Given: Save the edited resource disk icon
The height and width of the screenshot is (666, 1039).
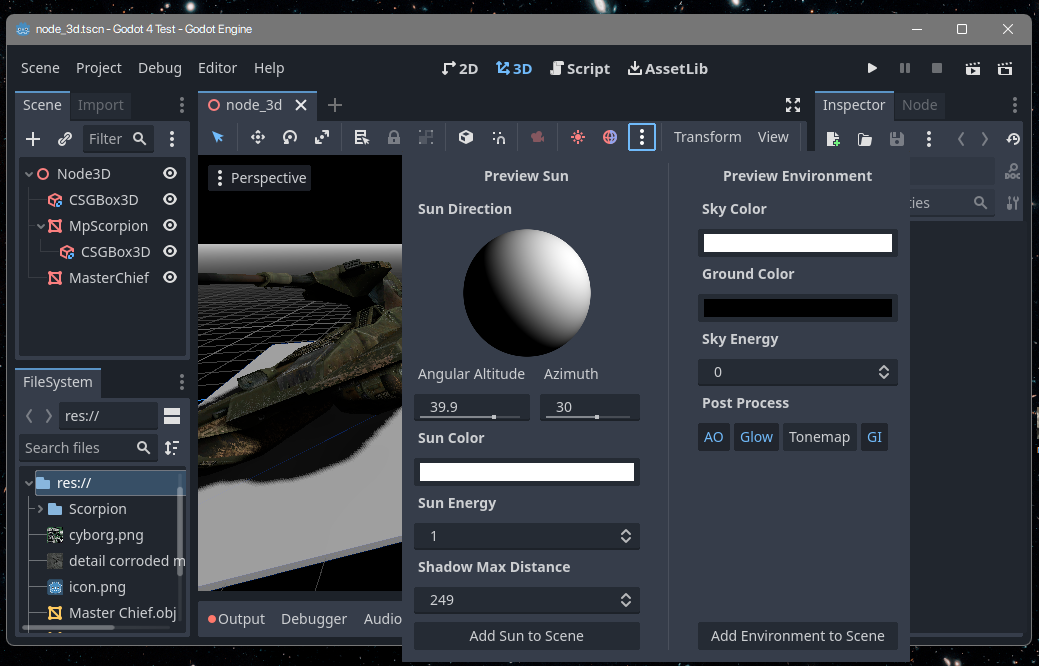Looking at the screenshot, I should click(897, 139).
